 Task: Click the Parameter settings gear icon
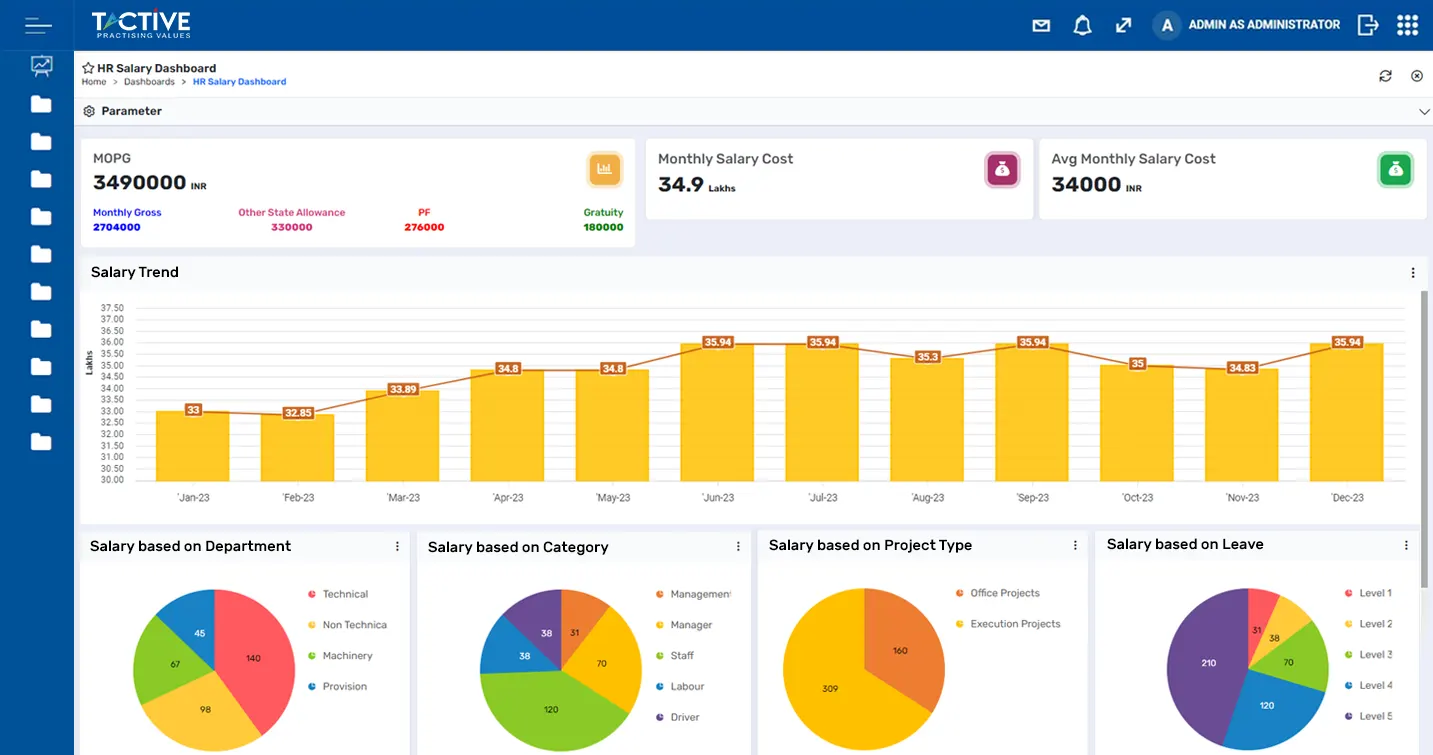point(89,111)
